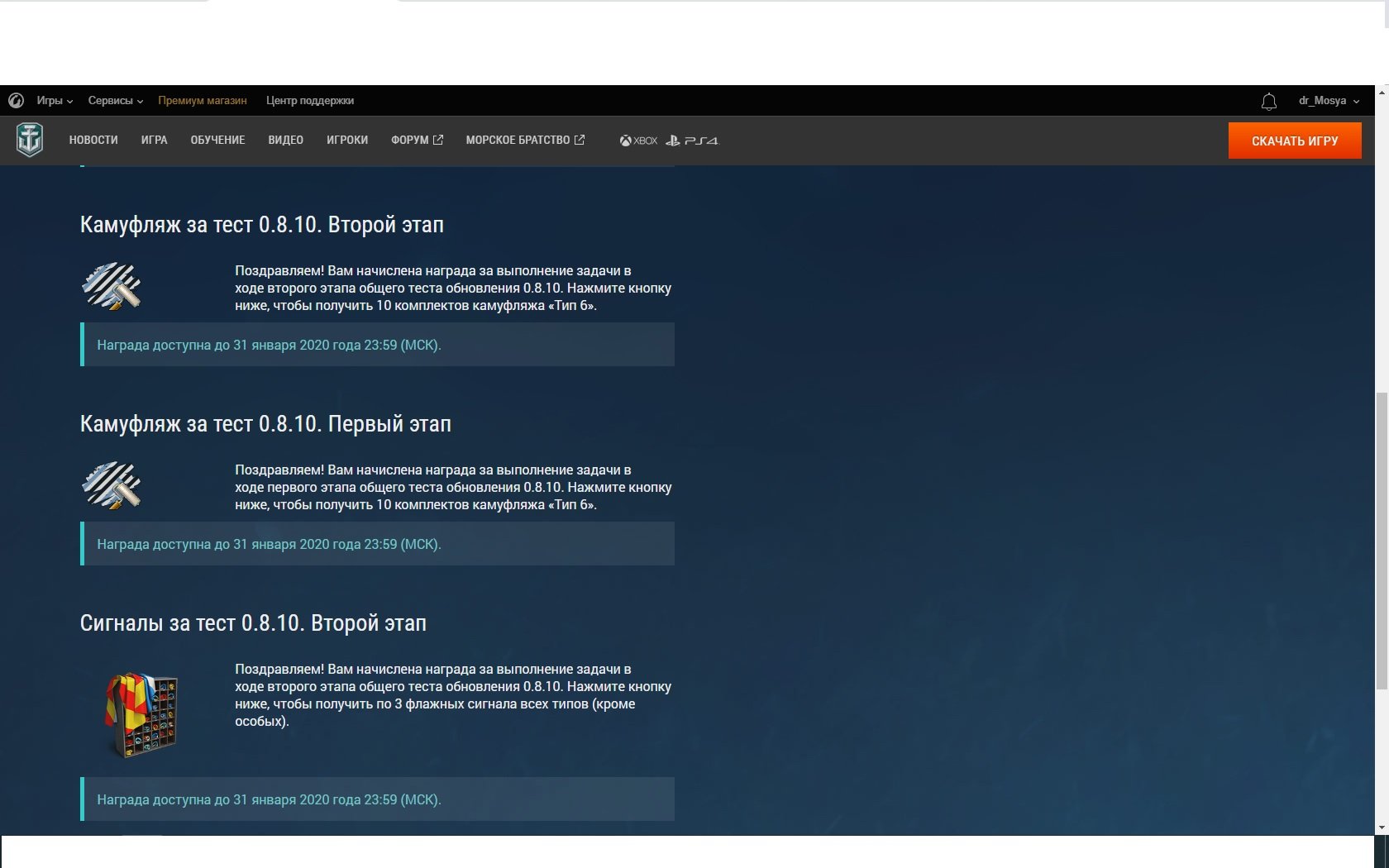Screen dimensions: 1389x868
Task: Expand the Игры dropdown menu
Action: [55, 101]
